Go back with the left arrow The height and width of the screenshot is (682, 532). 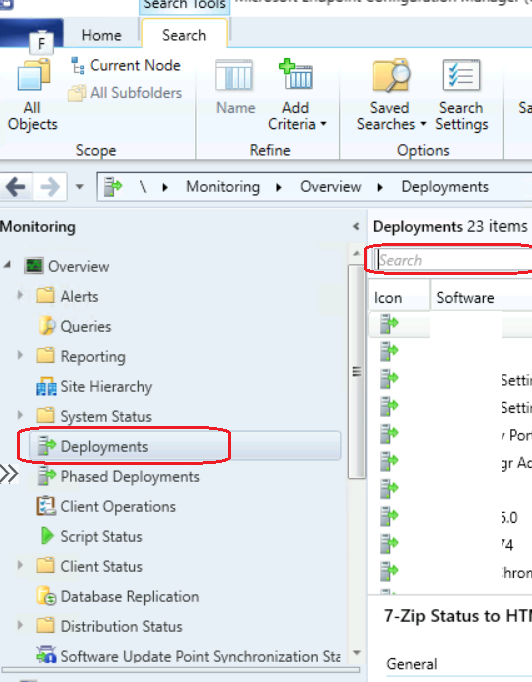16,187
